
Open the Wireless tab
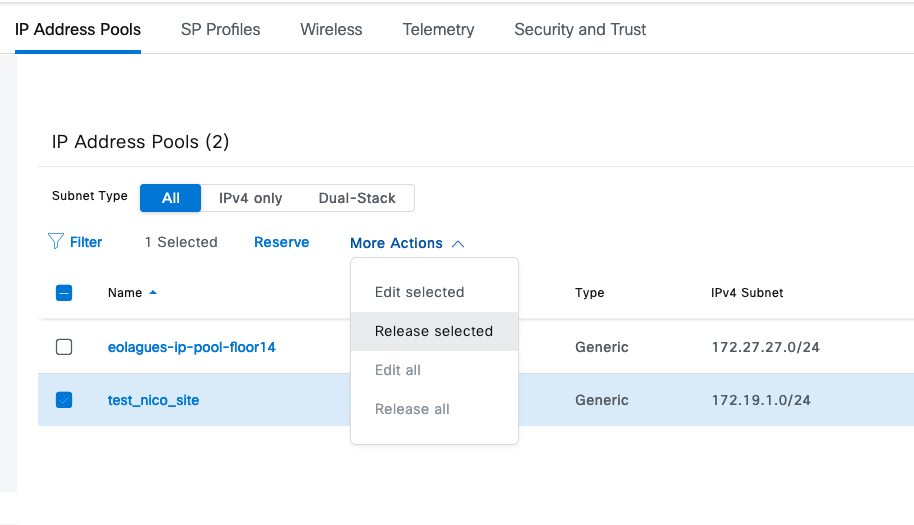pyautogui.click(x=331, y=30)
